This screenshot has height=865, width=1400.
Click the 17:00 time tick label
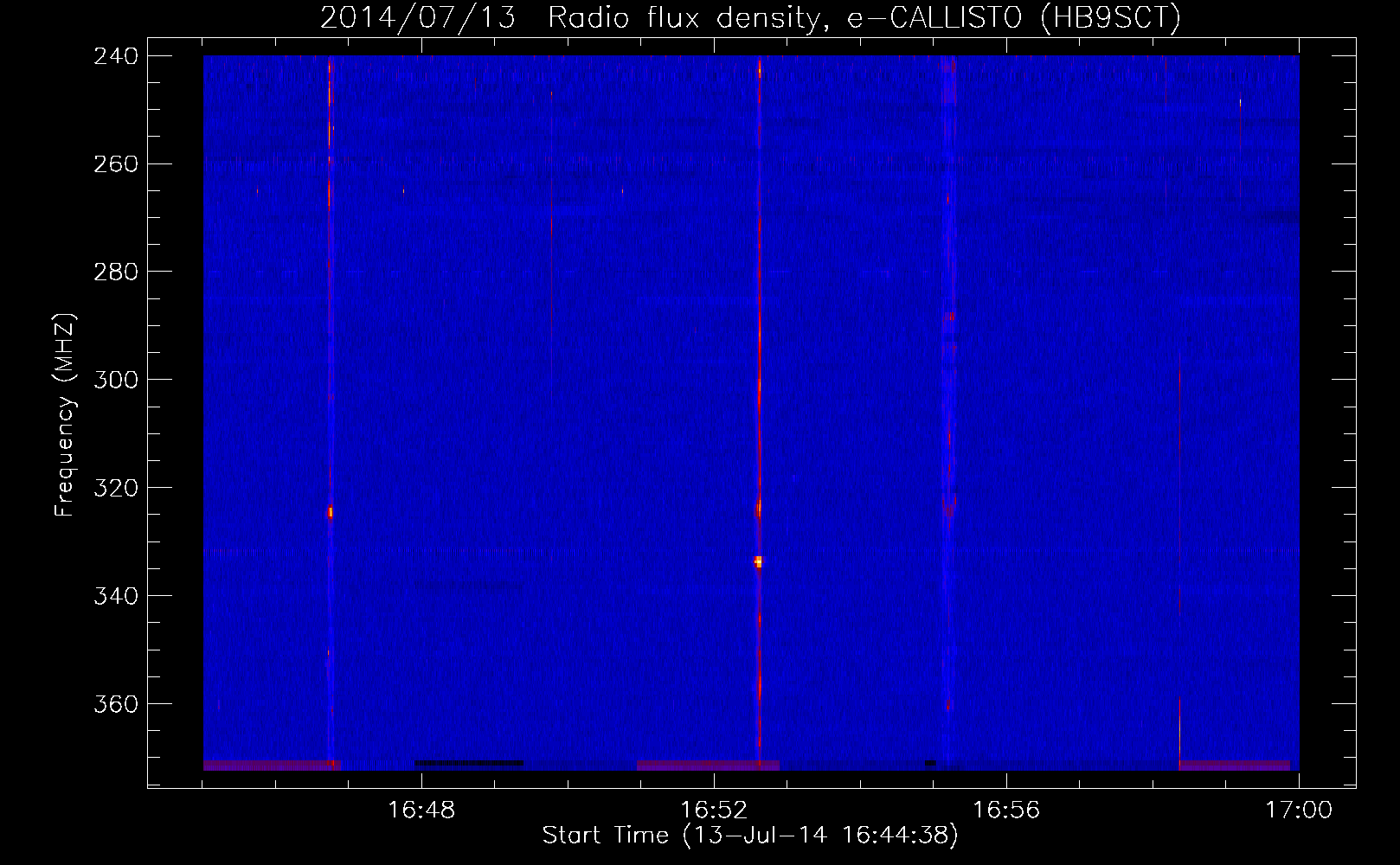(1299, 811)
